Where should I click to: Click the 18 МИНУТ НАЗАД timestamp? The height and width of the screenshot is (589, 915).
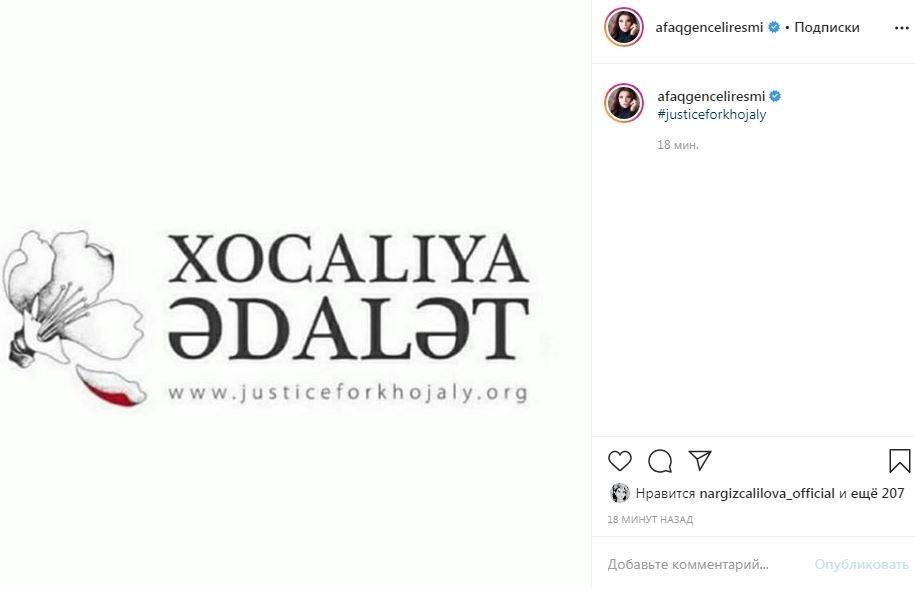(x=650, y=520)
